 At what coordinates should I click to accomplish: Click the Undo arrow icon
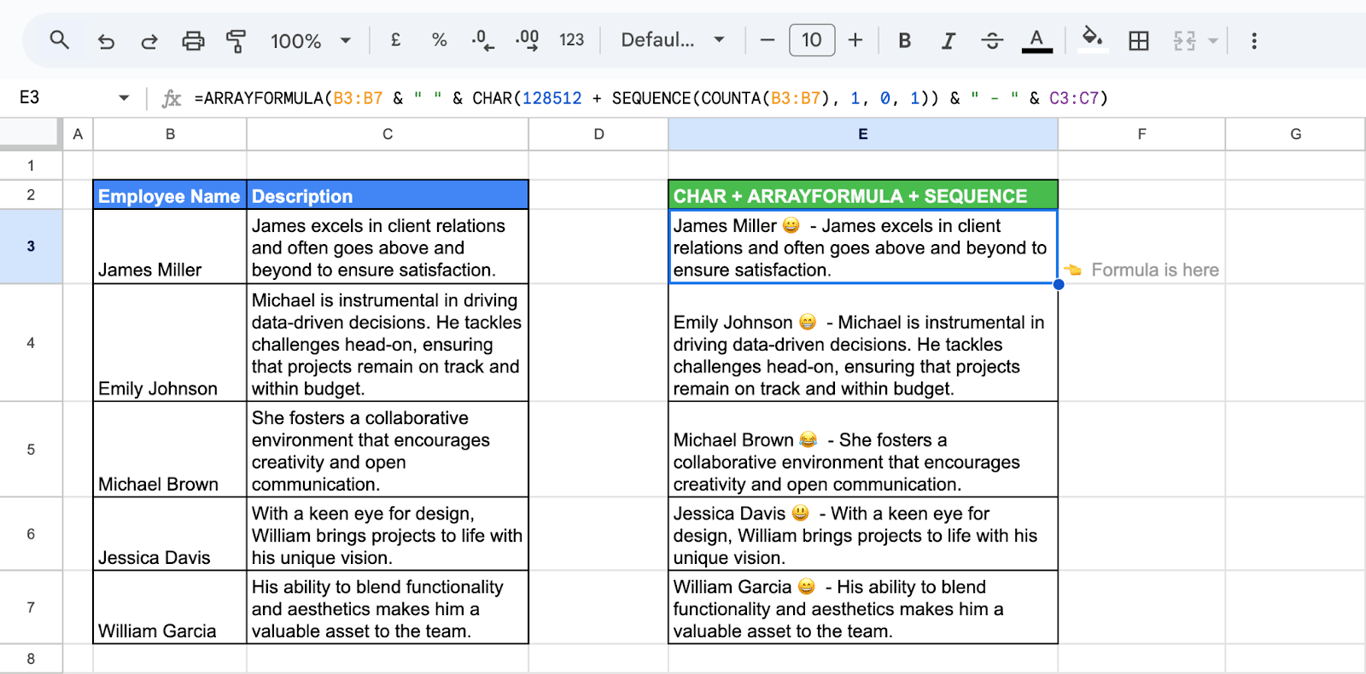(x=105, y=41)
